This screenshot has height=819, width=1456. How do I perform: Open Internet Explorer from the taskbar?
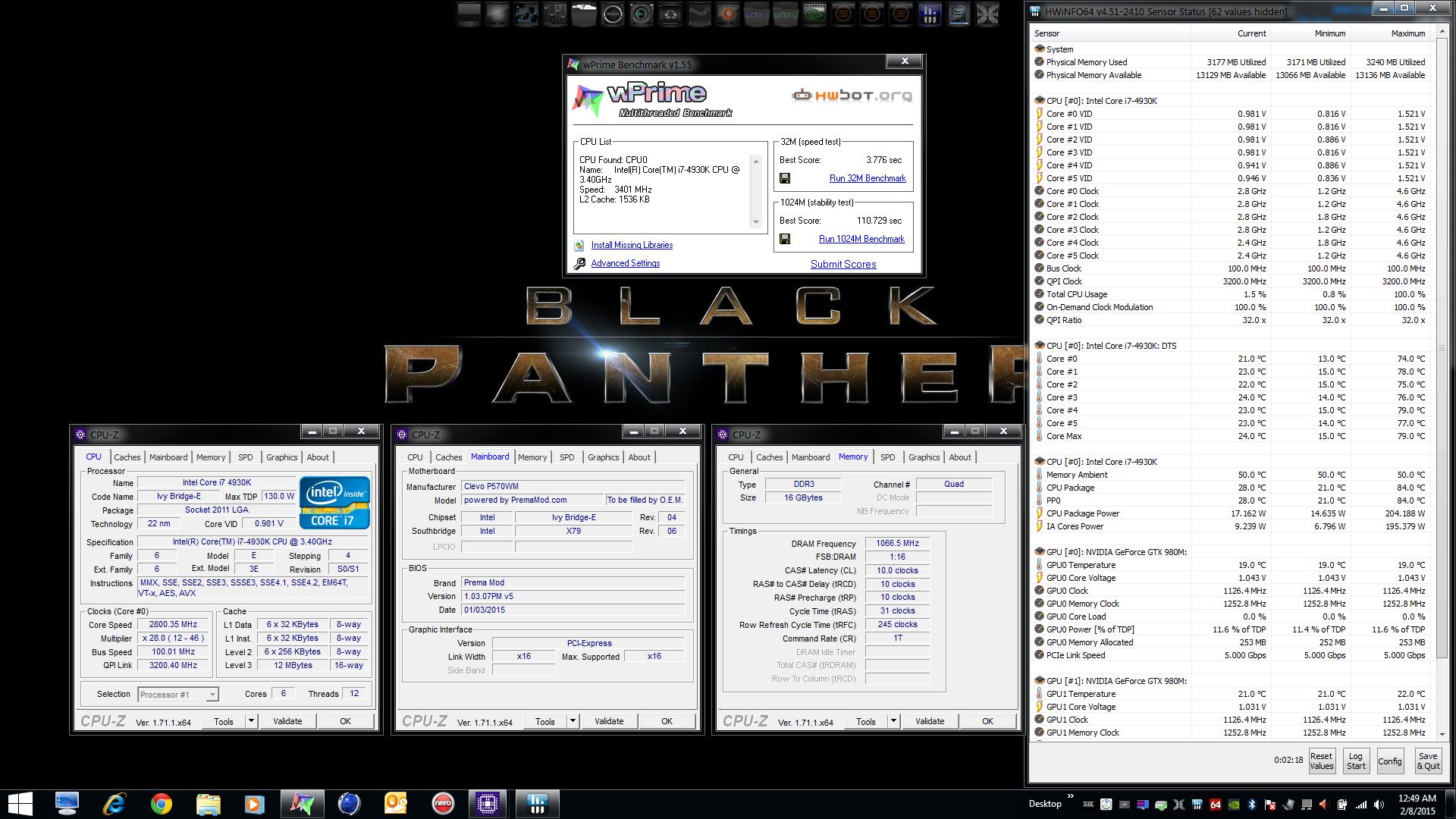[x=114, y=804]
